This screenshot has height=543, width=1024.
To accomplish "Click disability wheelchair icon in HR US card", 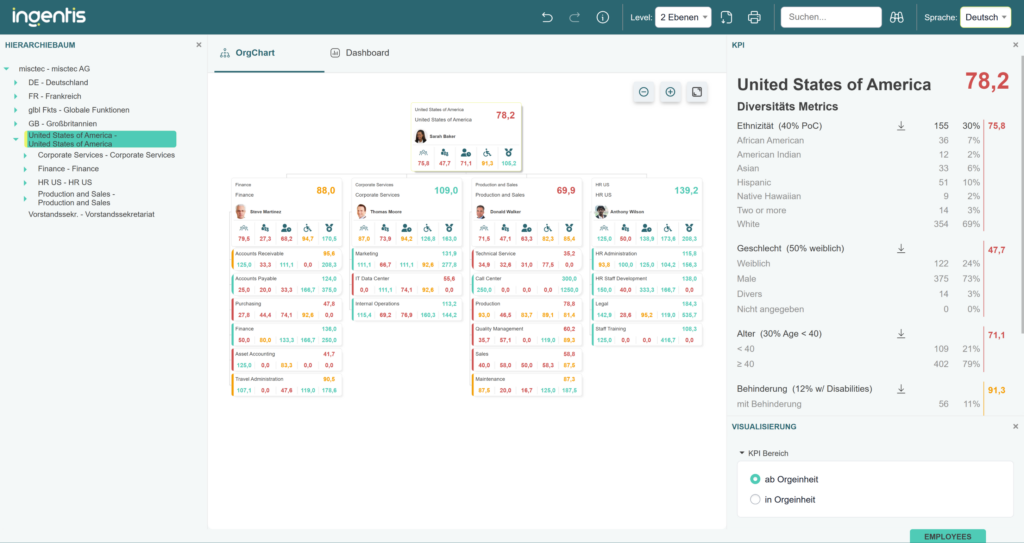I will click(667, 228).
